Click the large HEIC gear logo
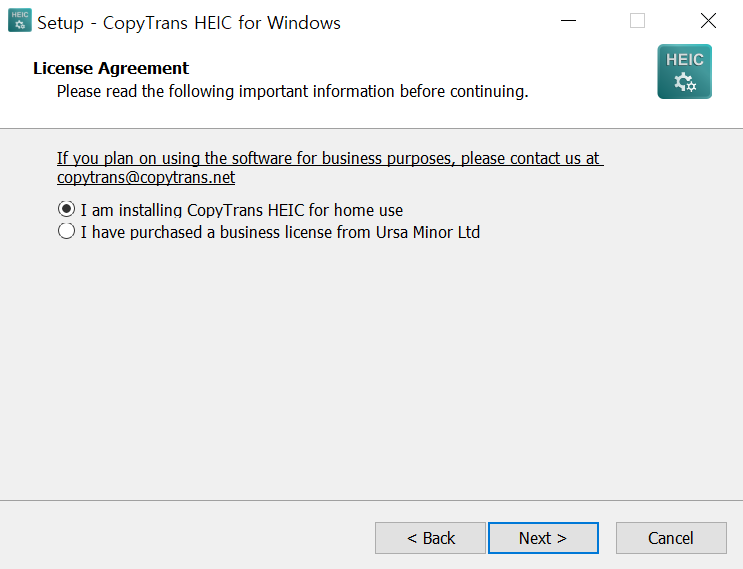The height and width of the screenshot is (569, 743). pyautogui.click(x=684, y=72)
